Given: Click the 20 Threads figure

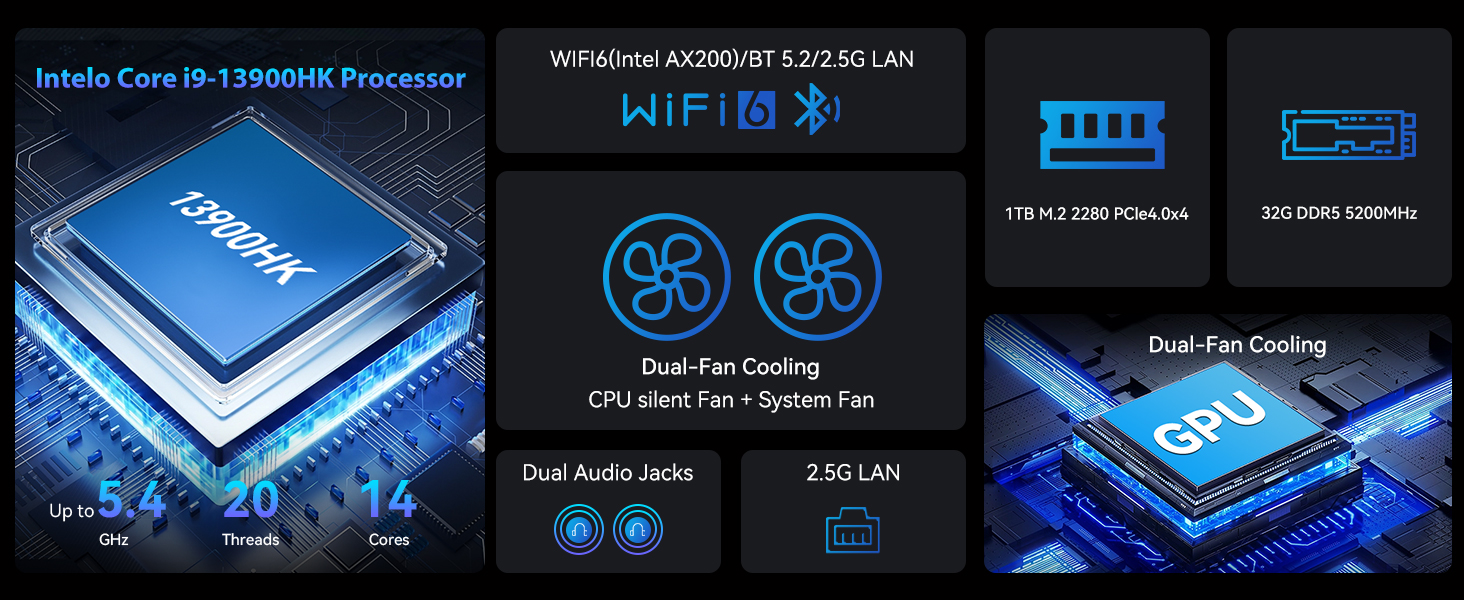Looking at the screenshot, I should (251, 512).
